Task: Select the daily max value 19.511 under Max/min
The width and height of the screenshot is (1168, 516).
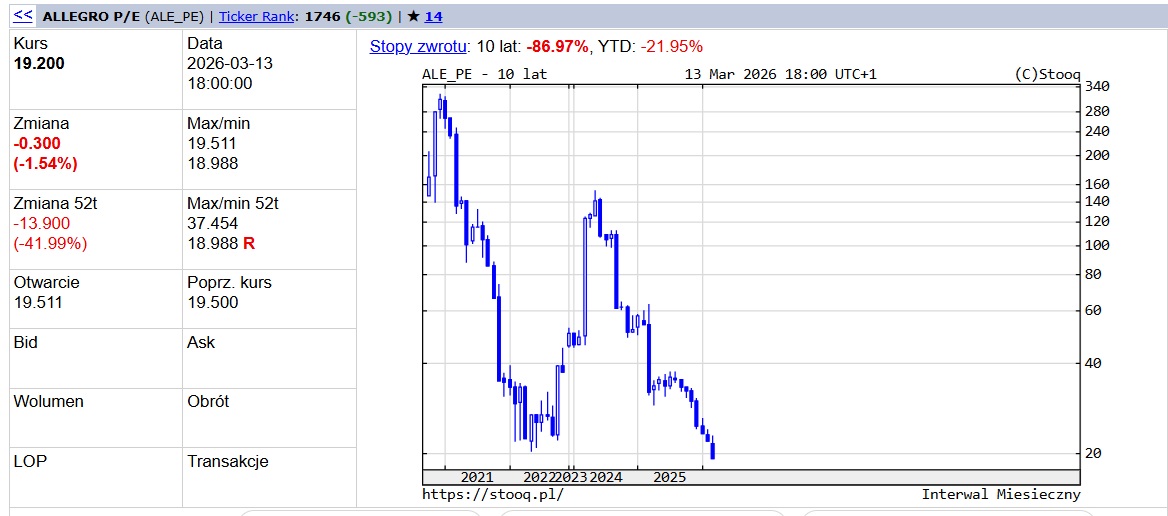Action: tap(212, 144)
